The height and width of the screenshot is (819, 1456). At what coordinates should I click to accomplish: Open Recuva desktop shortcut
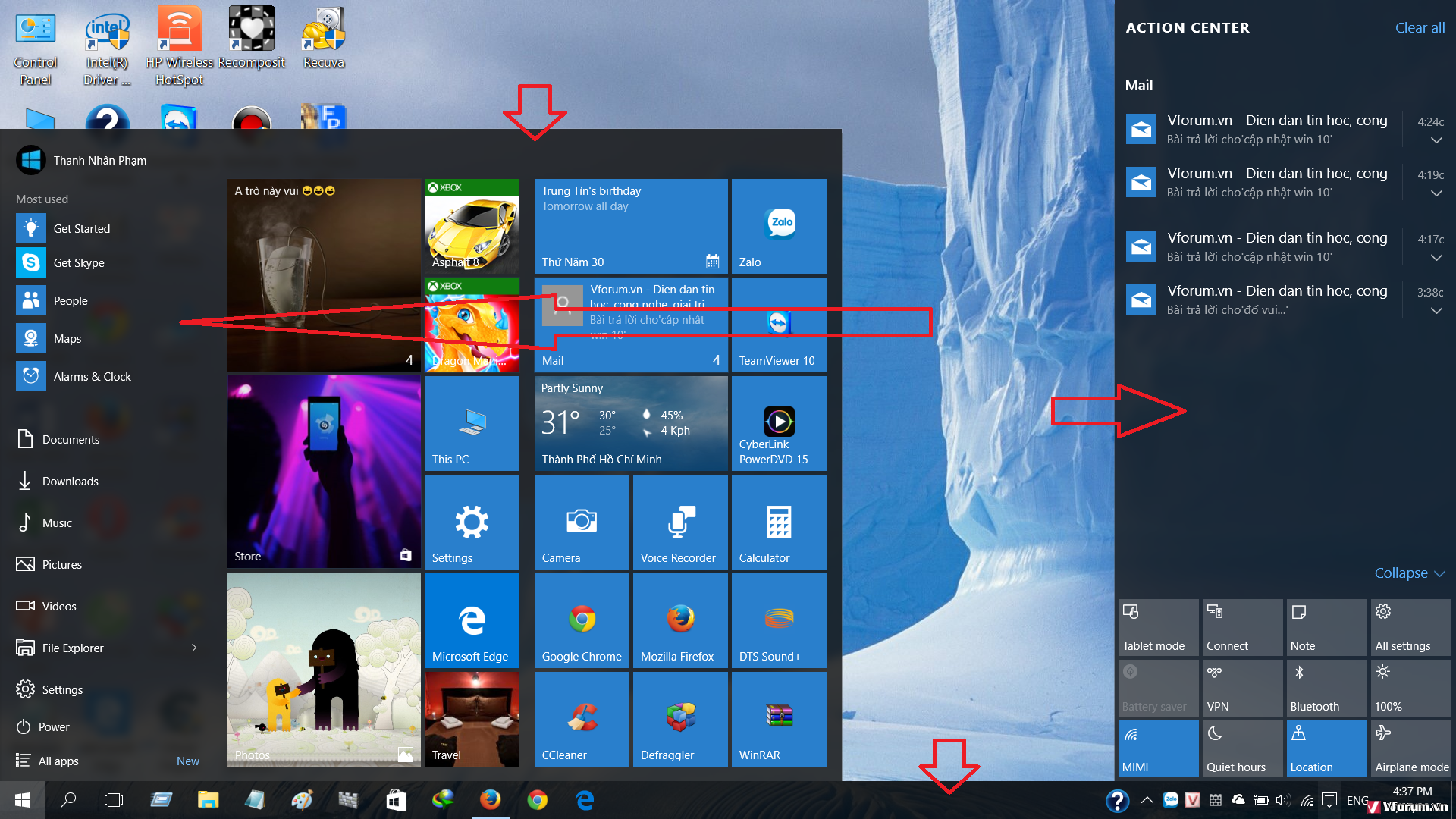point(324,39)
